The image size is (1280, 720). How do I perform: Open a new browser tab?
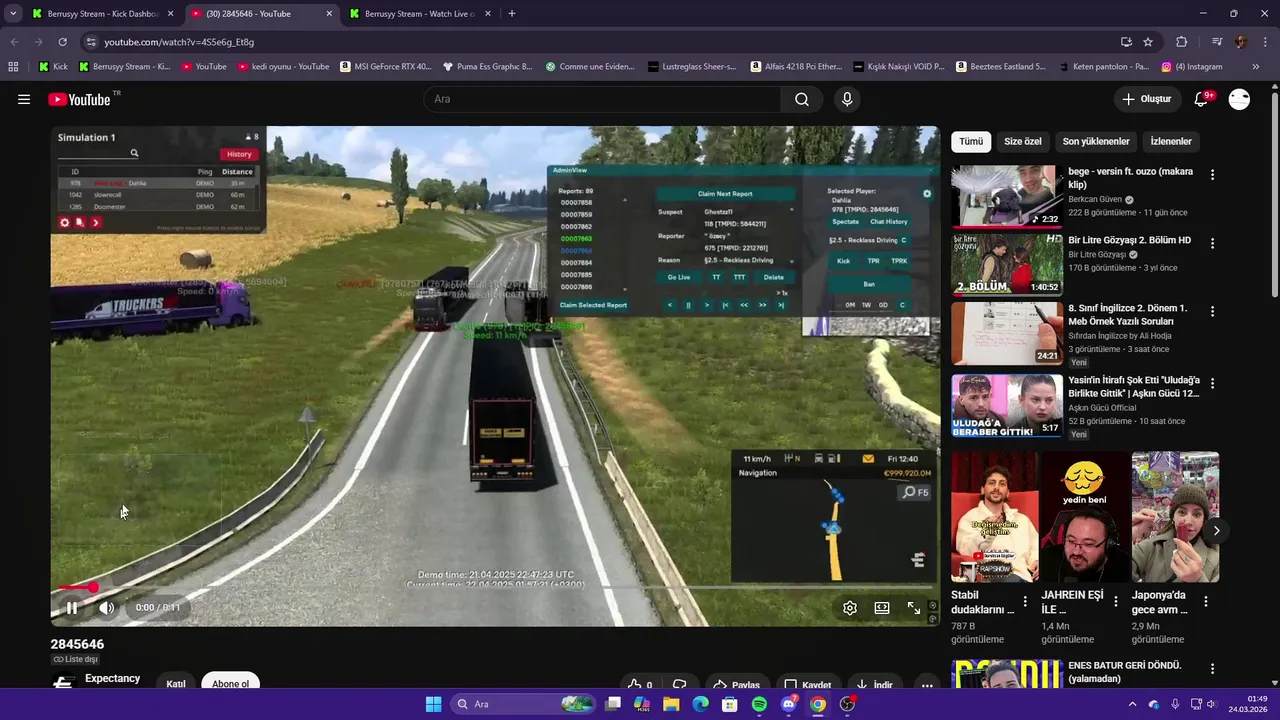512,14
